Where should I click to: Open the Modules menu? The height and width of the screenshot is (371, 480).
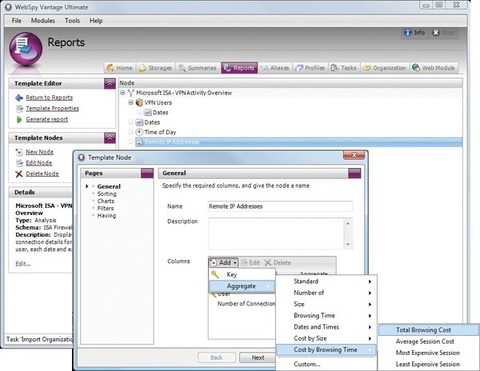(x=43, y=21)
